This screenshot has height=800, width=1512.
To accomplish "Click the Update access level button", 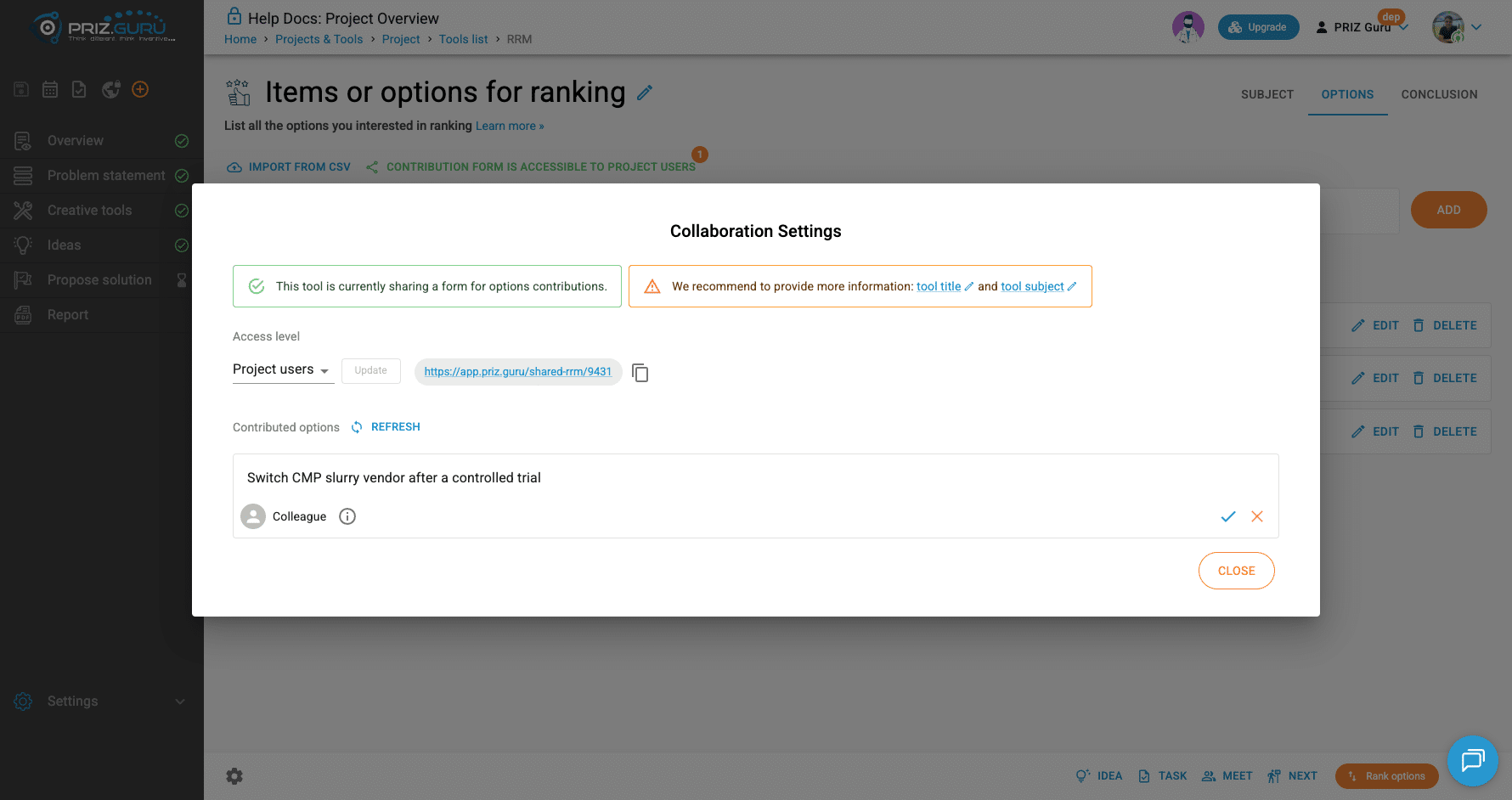I will 371,370.
